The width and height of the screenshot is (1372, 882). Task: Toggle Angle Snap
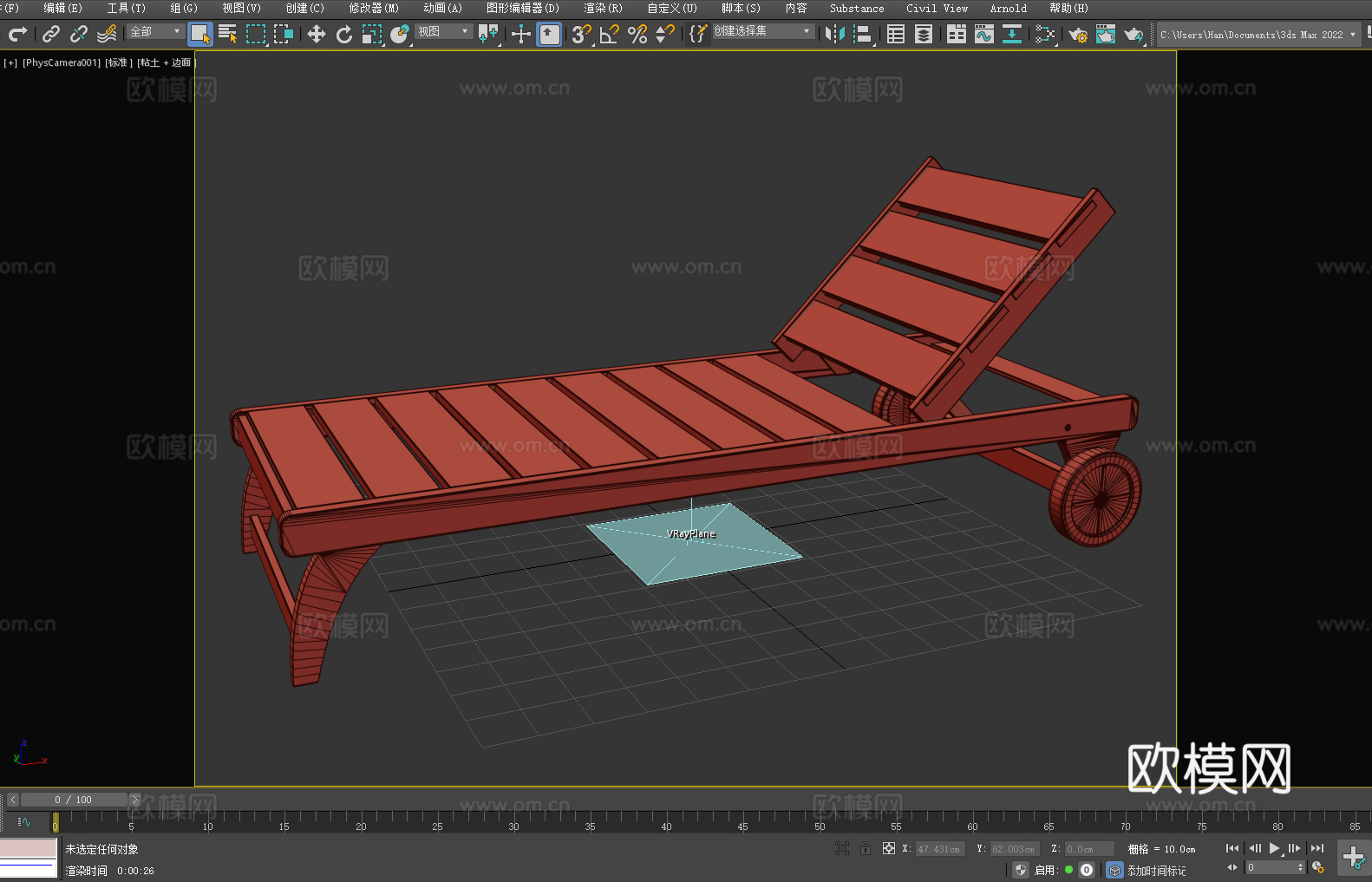(609, 34)
